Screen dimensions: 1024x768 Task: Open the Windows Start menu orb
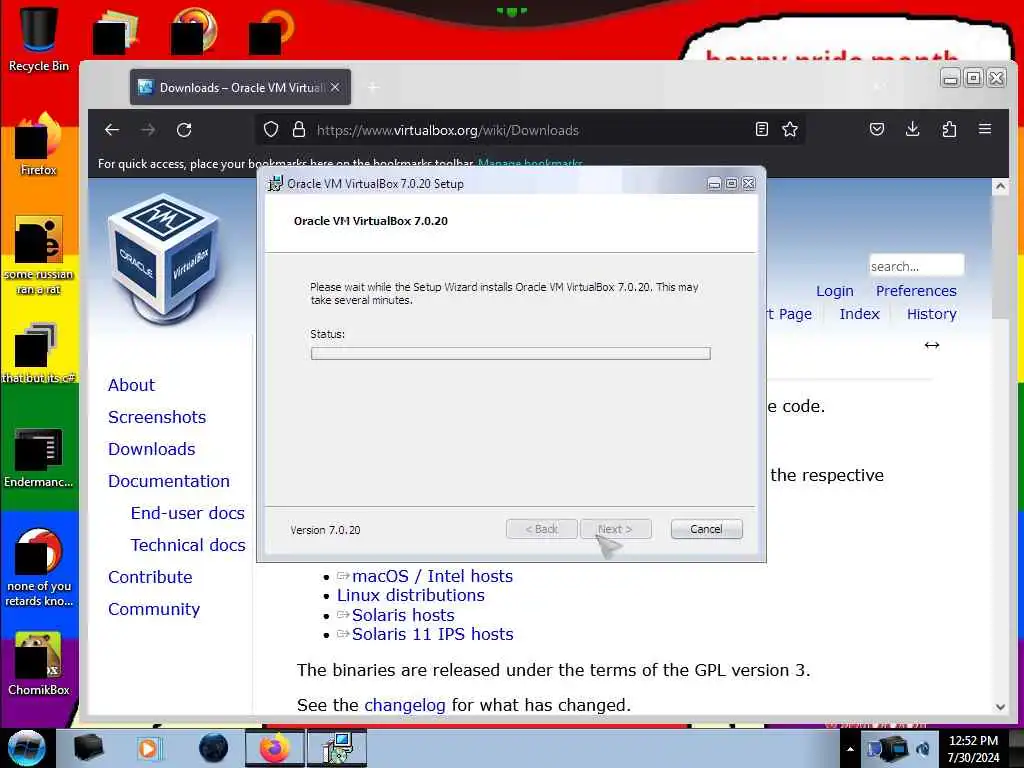(x=26, y=747)
